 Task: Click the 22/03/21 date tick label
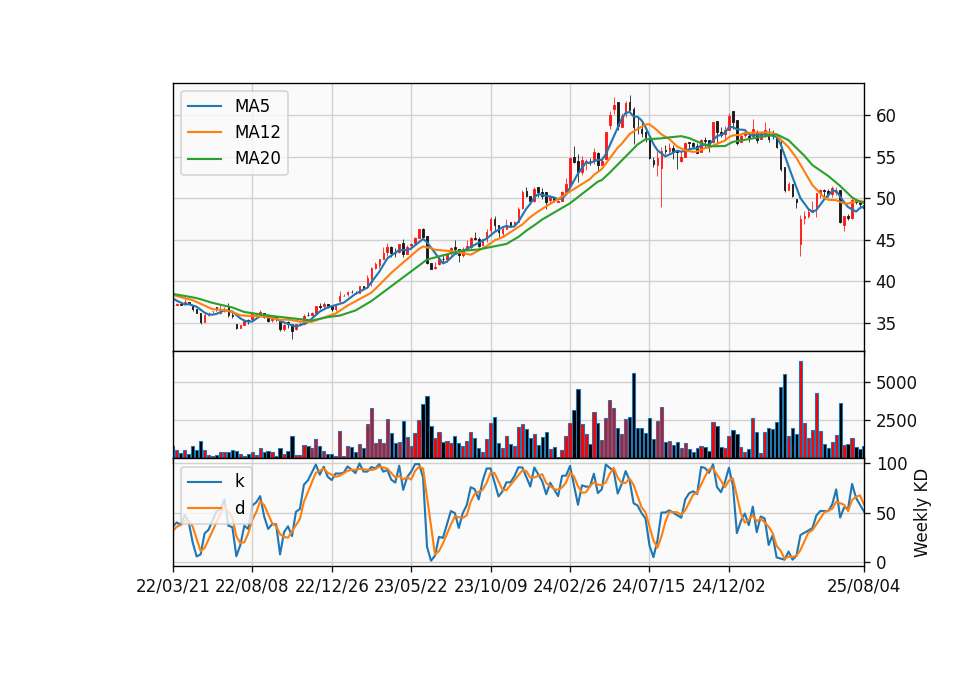tap(173, 586)
